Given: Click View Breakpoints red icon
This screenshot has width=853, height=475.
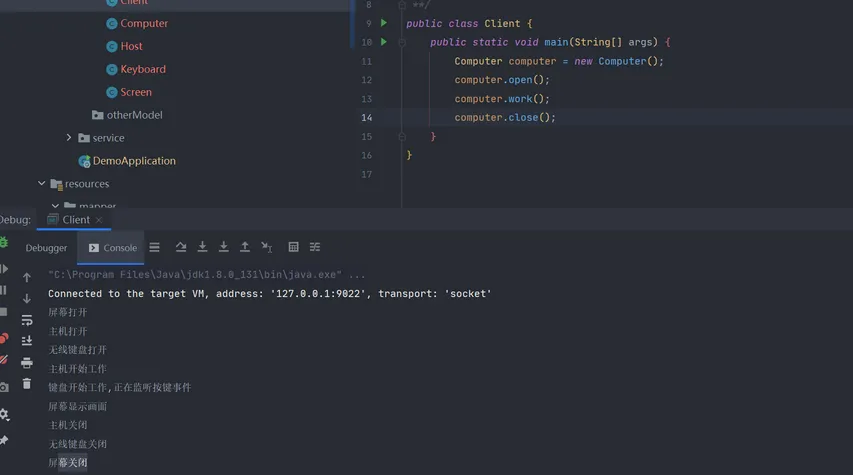Looking at the screenshot, I should [4, 338].
